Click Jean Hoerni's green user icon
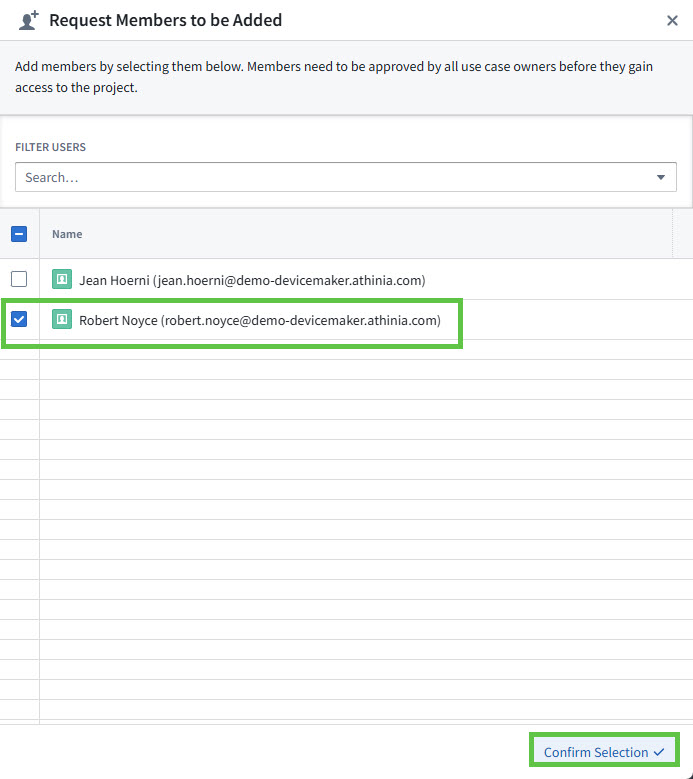 coord(62,280)
